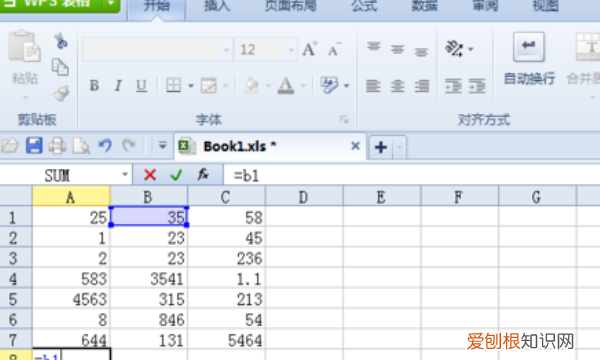Click the Copy icon in clipboard group
Image resolution: width=600 pixels, height=360 pixels.
tap(60, 67)
